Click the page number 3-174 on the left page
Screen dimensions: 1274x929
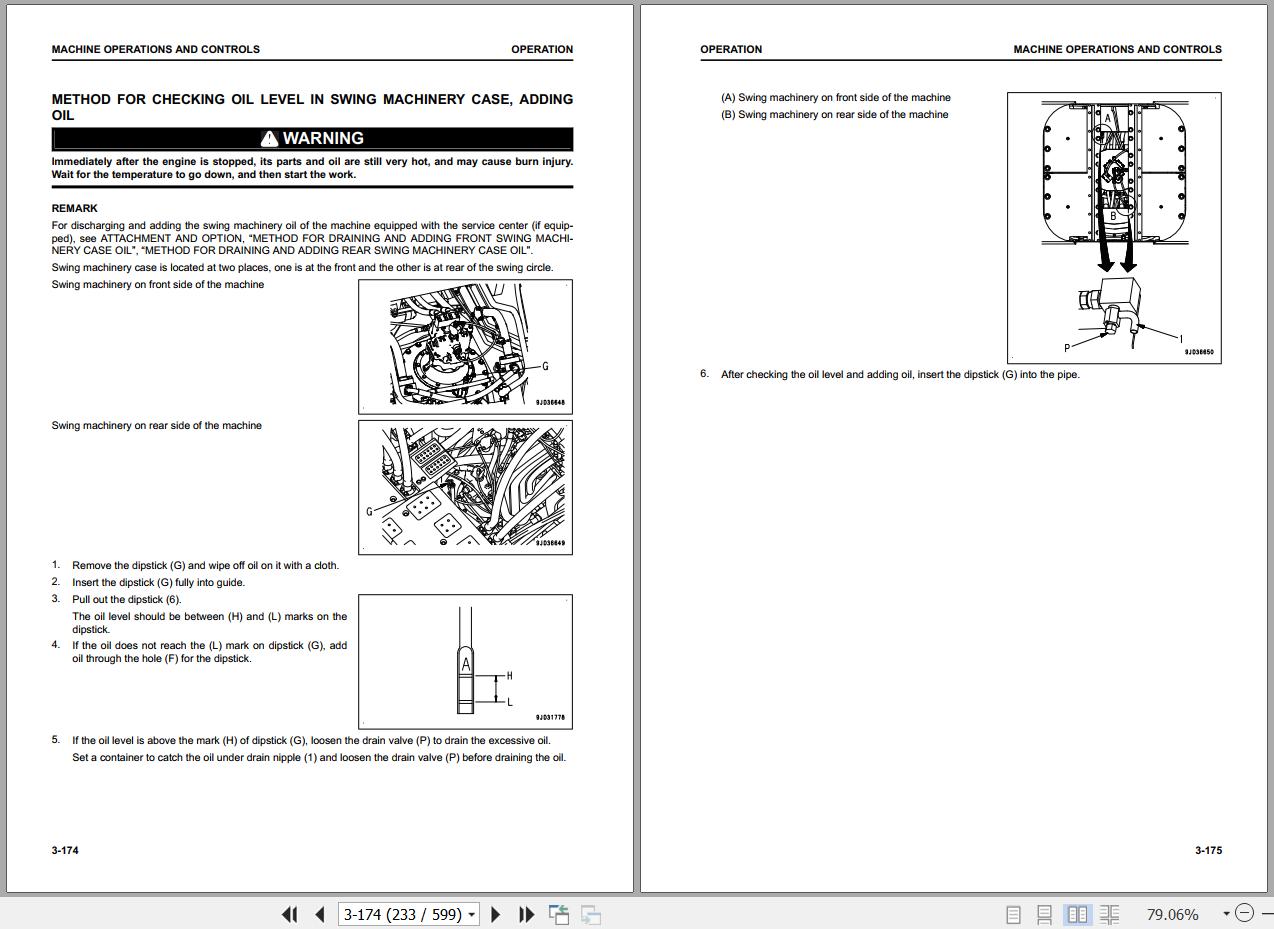tap(65, 850)
